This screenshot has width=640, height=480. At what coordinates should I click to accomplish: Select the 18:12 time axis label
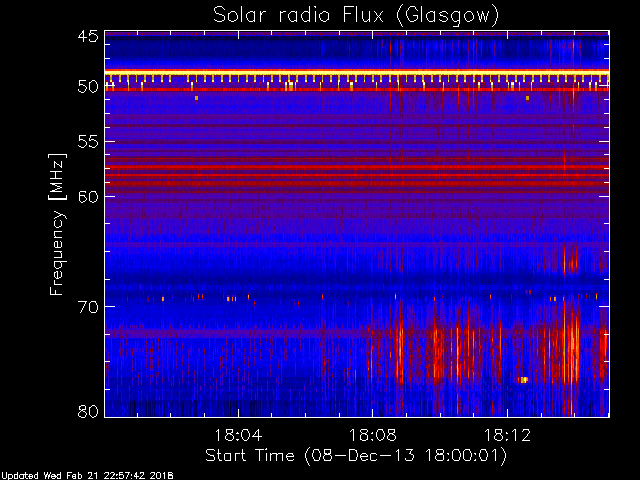[x=507, y=435]
